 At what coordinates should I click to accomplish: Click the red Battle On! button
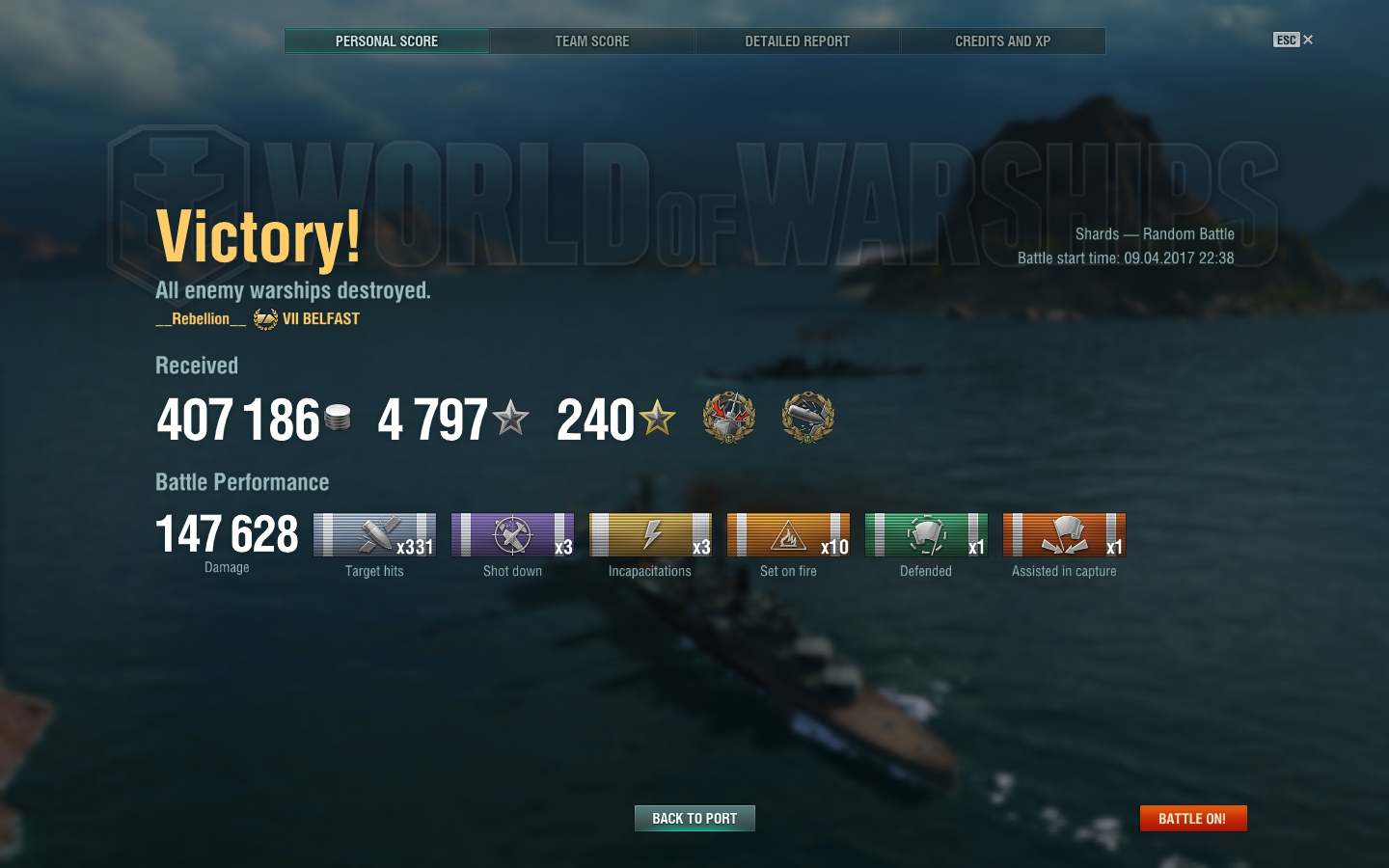coord(1193,818)
